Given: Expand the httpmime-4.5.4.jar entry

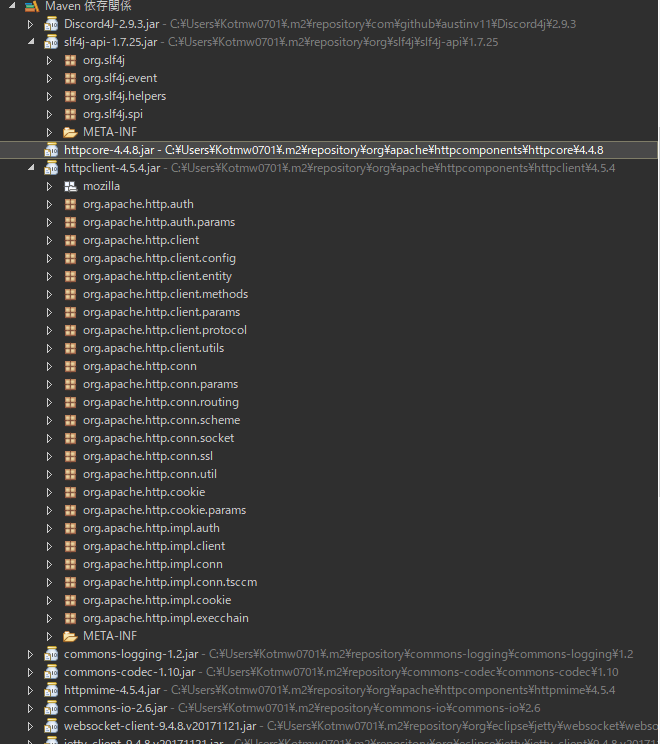Looking at the screenshot, I should (30, 691).
